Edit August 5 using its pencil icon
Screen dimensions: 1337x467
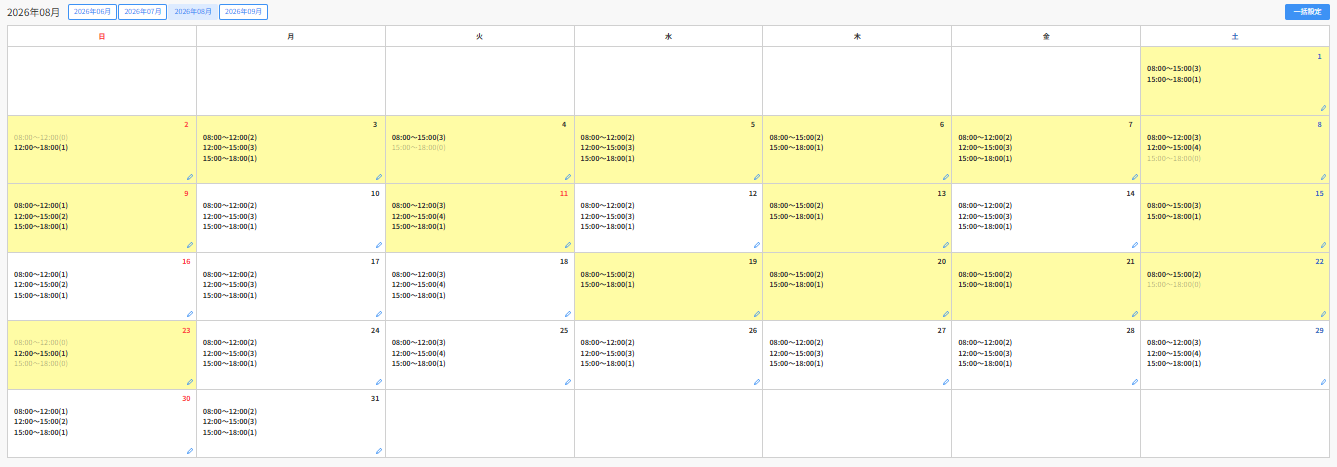tap(756, 176)
